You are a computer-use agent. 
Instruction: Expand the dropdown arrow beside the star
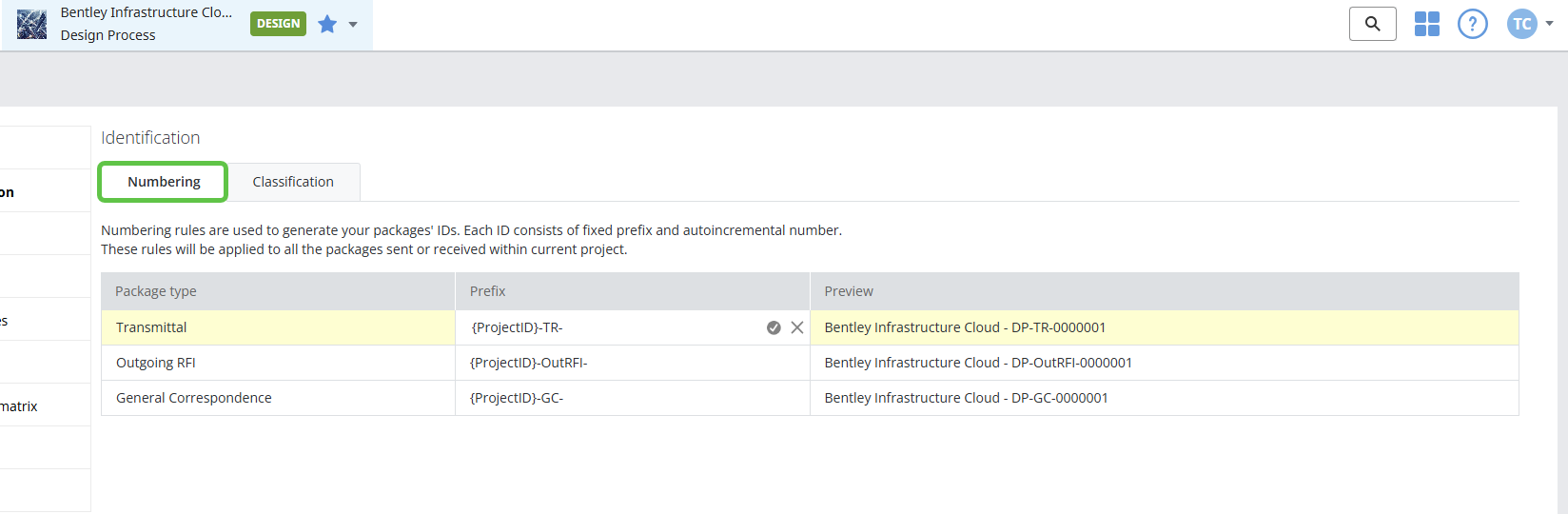pyautogui.click(x=353, y=25)
